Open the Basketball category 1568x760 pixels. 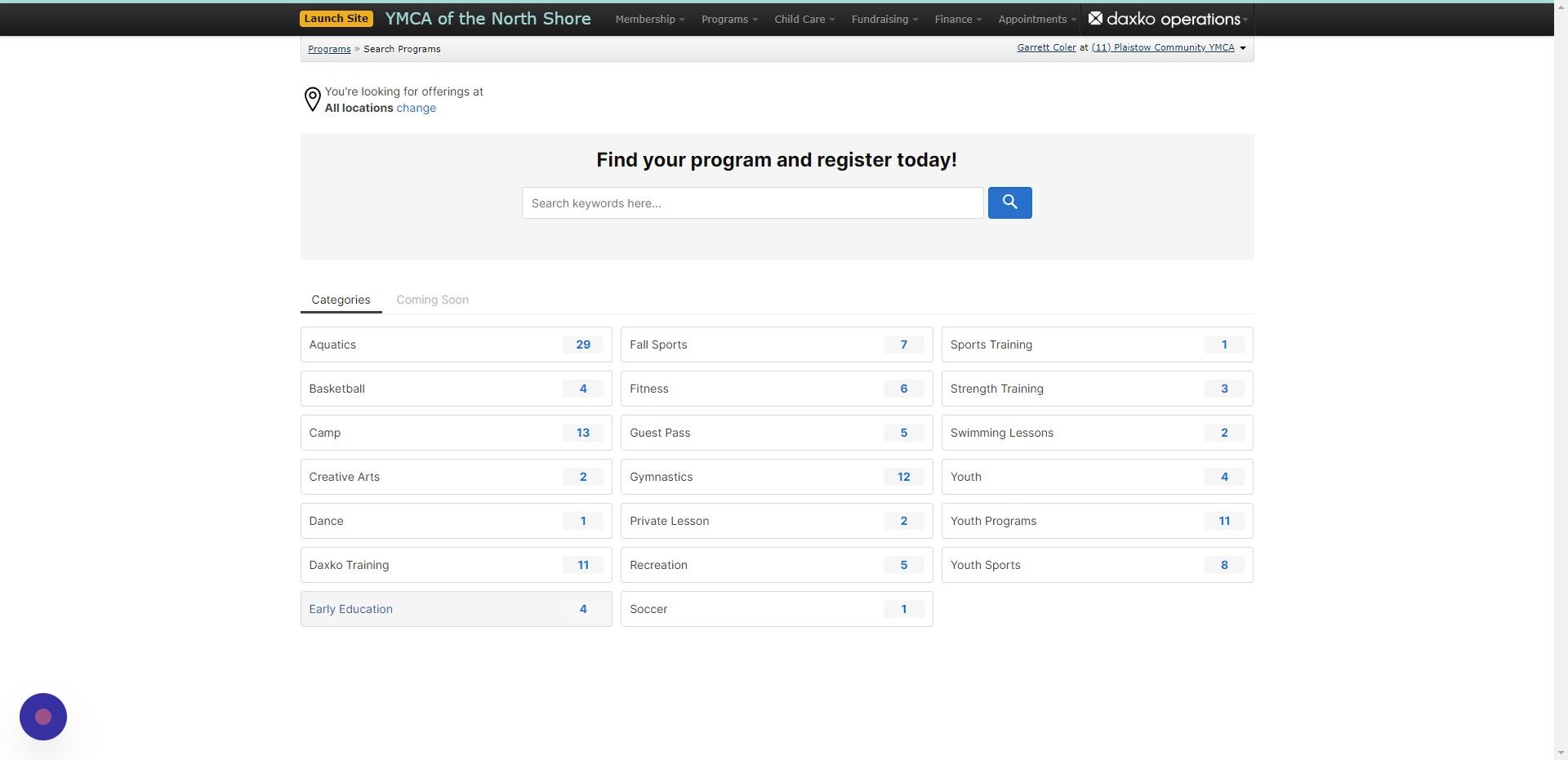click(456, 389)
